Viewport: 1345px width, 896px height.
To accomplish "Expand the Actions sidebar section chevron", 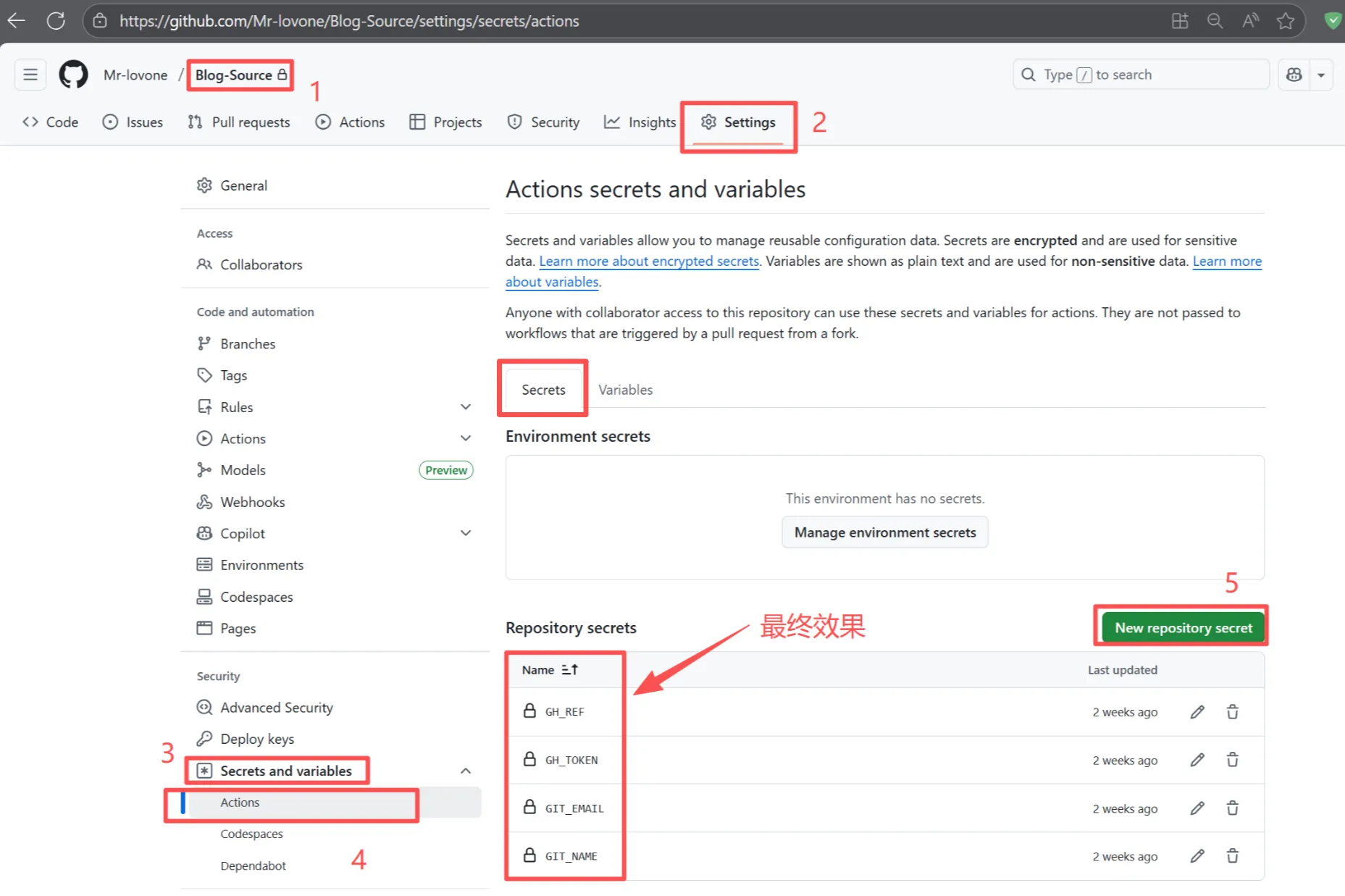I will tap(466, 439).
